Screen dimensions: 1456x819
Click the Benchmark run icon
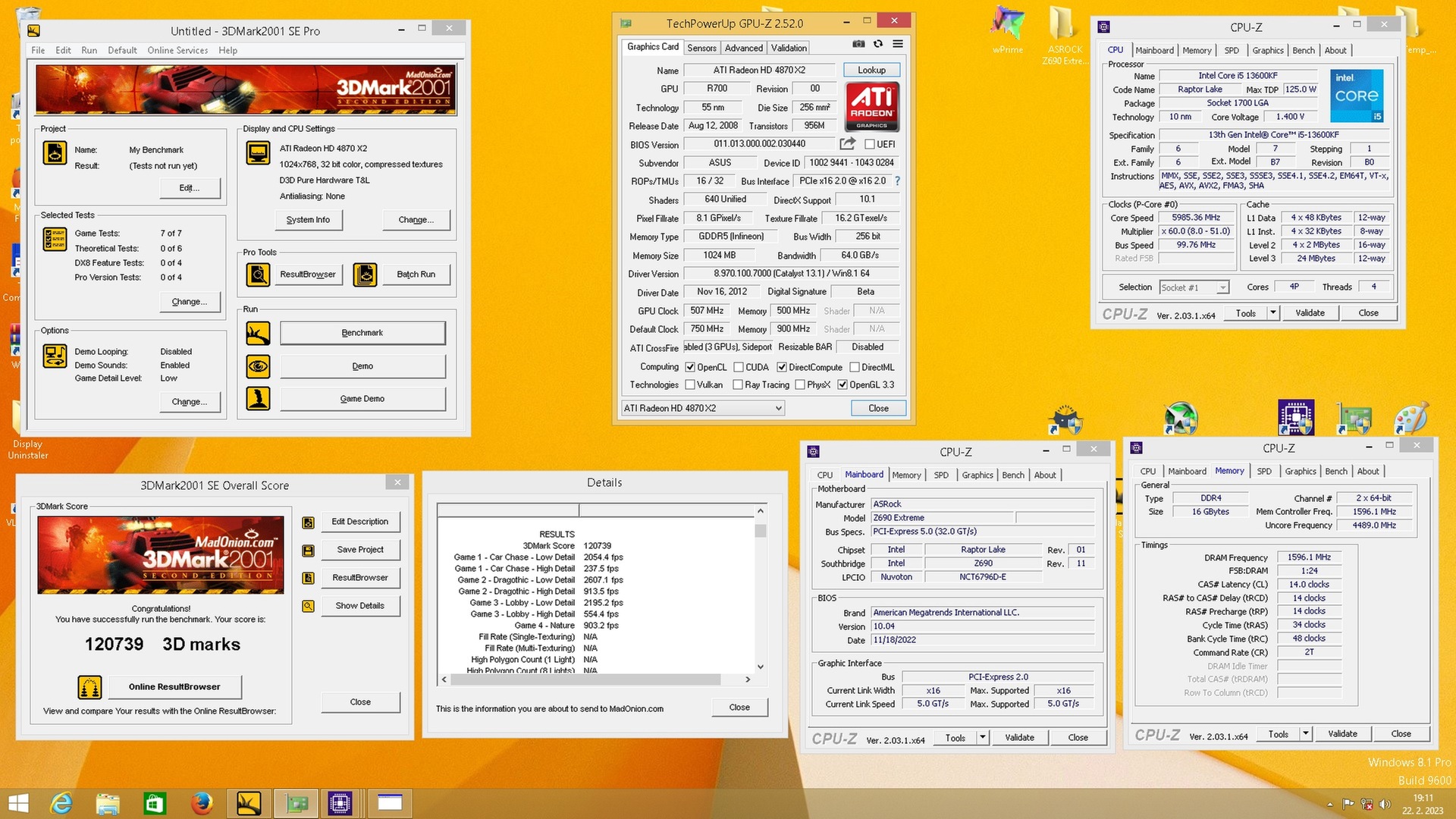258,333
